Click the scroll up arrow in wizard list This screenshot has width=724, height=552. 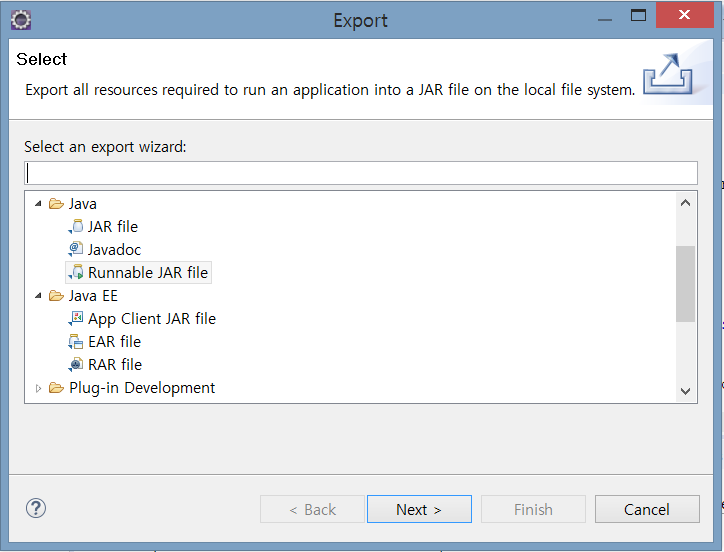[685, 203]
